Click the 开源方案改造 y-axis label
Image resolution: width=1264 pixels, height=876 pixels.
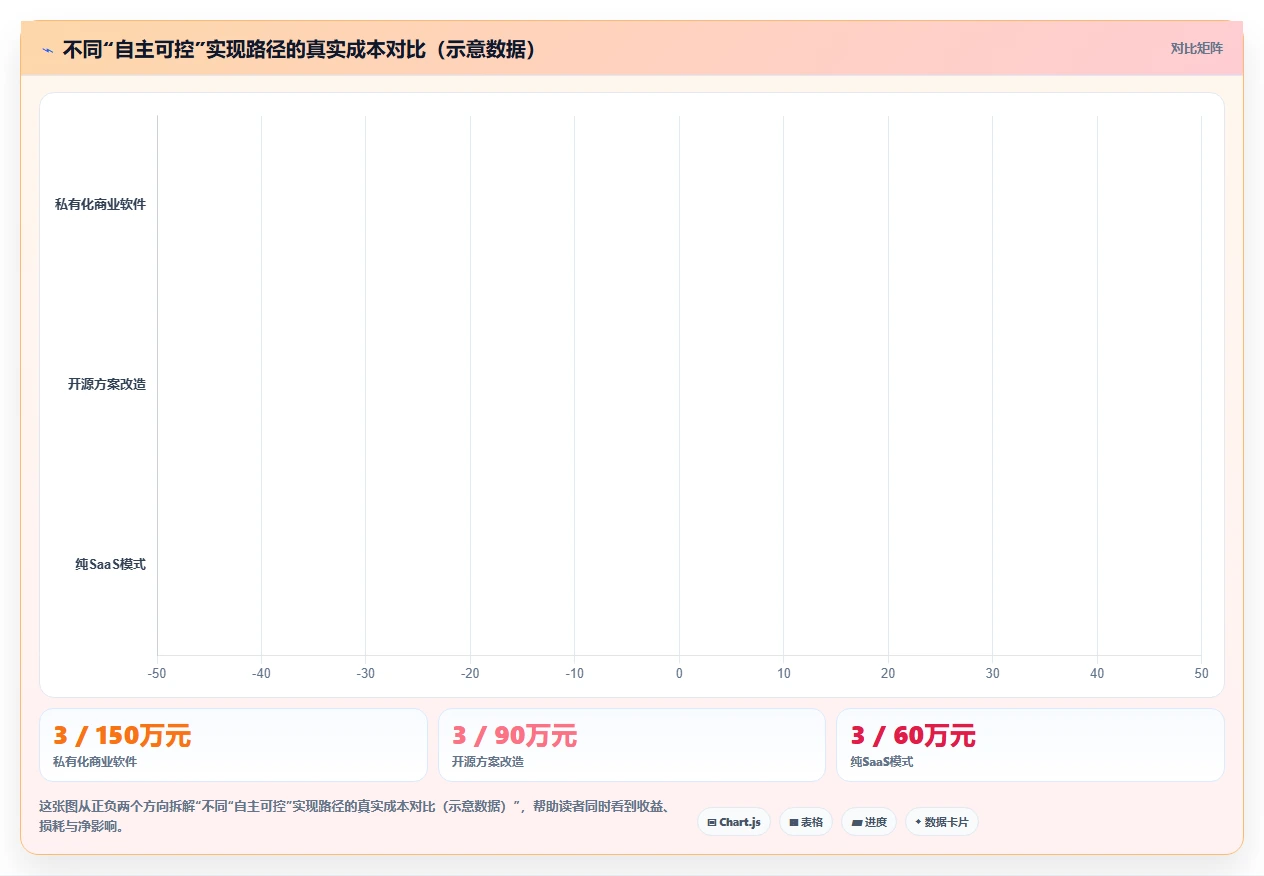[107, 384]
